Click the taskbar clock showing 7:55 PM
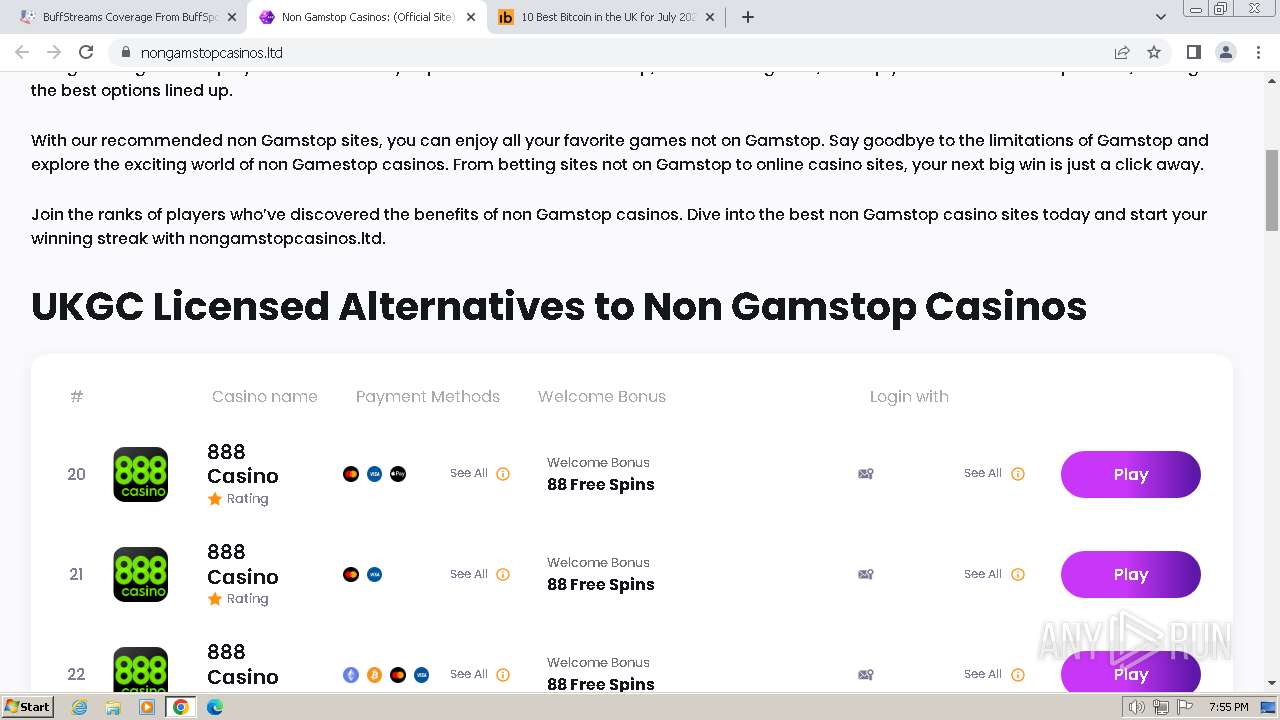This screenshot has width=1280, height=720. tap(1229, 707)
